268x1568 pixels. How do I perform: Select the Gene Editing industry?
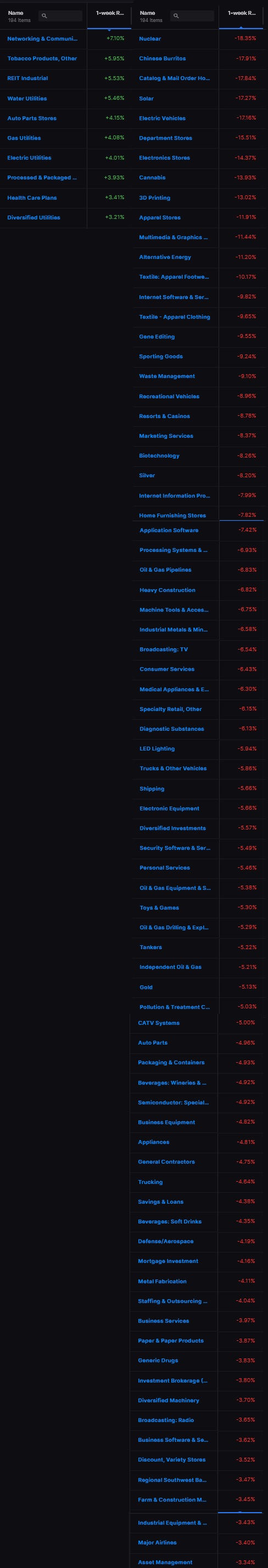click(x=157, y=337)
